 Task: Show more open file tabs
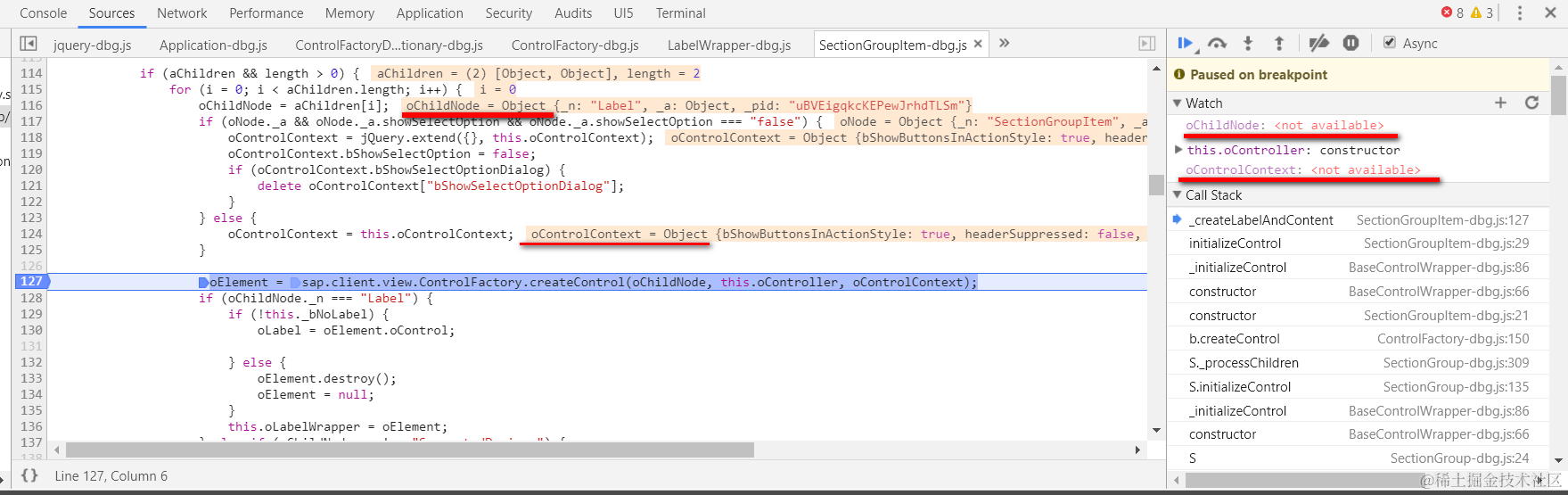point(1005,43)
